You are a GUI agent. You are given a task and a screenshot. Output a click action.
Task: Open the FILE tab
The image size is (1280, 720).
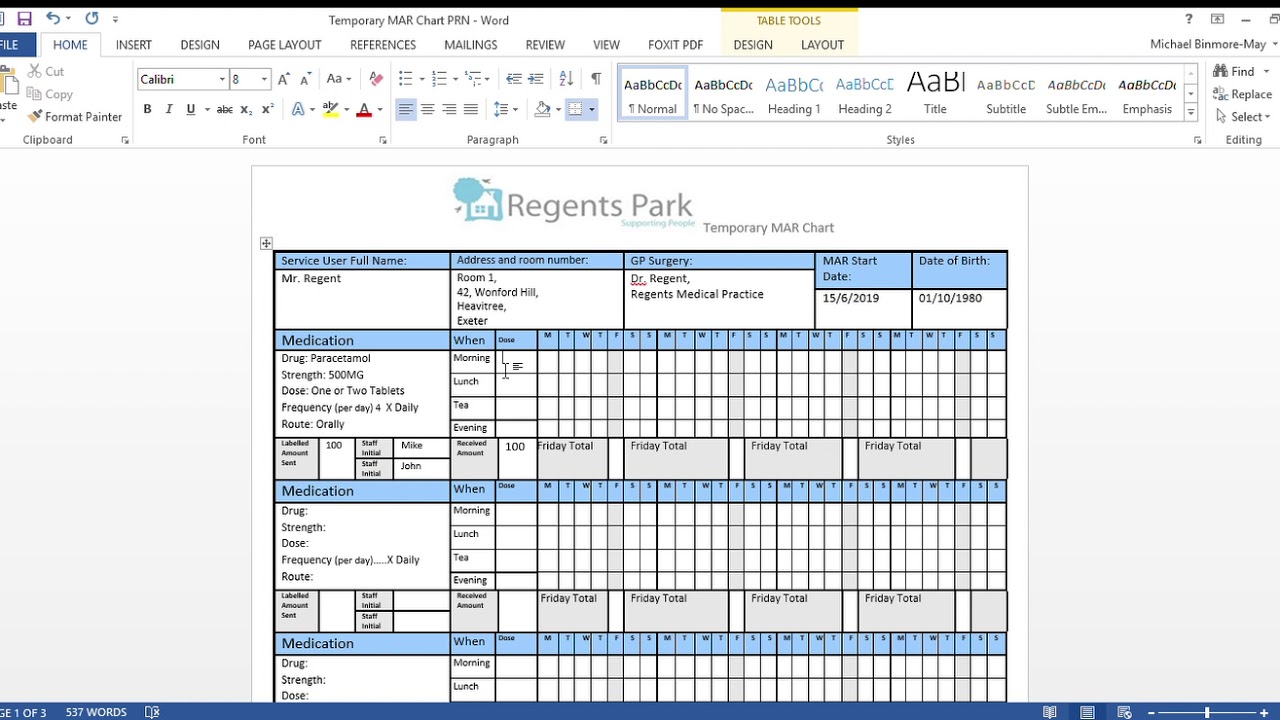point(10,45)
